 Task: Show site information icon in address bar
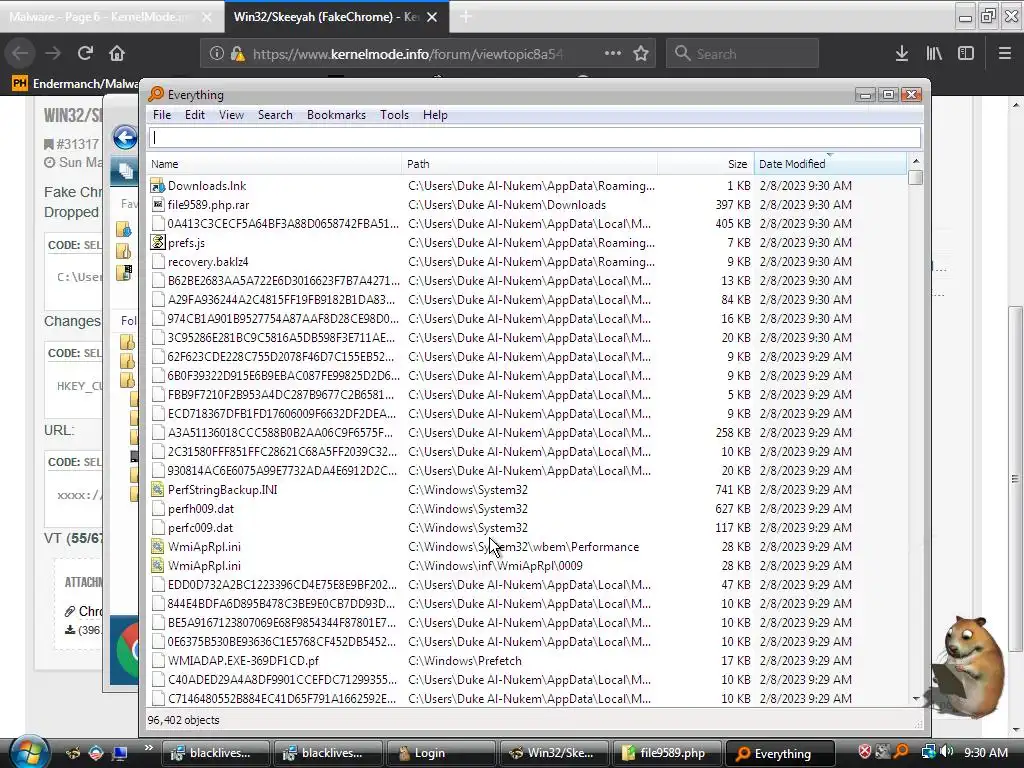(x=216, y=54)
